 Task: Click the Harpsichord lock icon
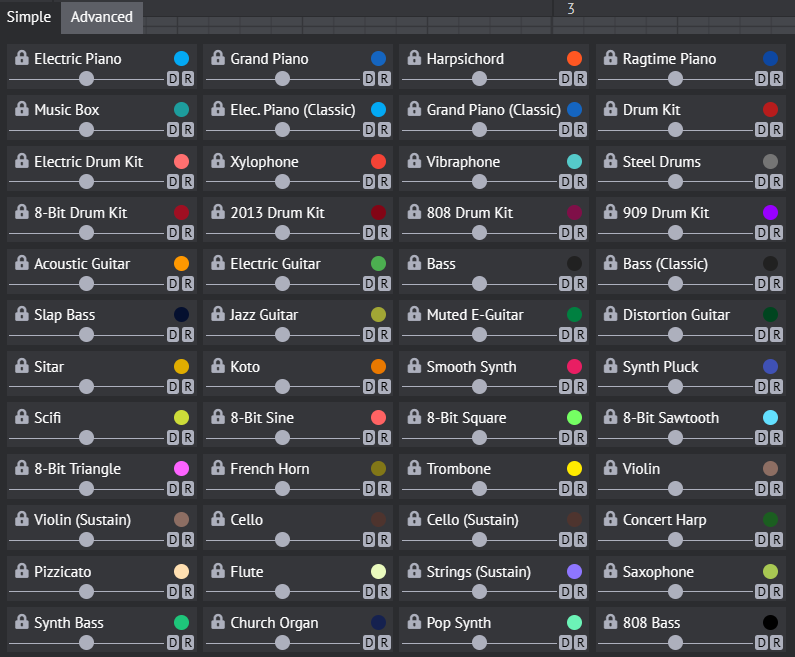coord(414,58)
